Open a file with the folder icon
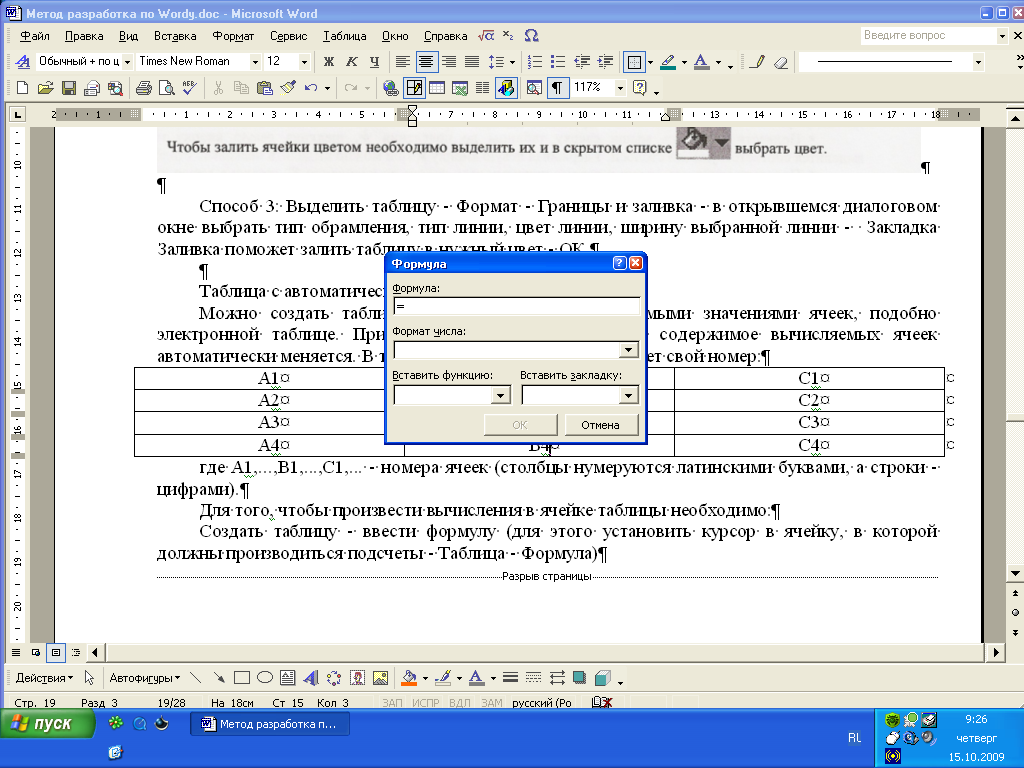 (x=45, y=88)
